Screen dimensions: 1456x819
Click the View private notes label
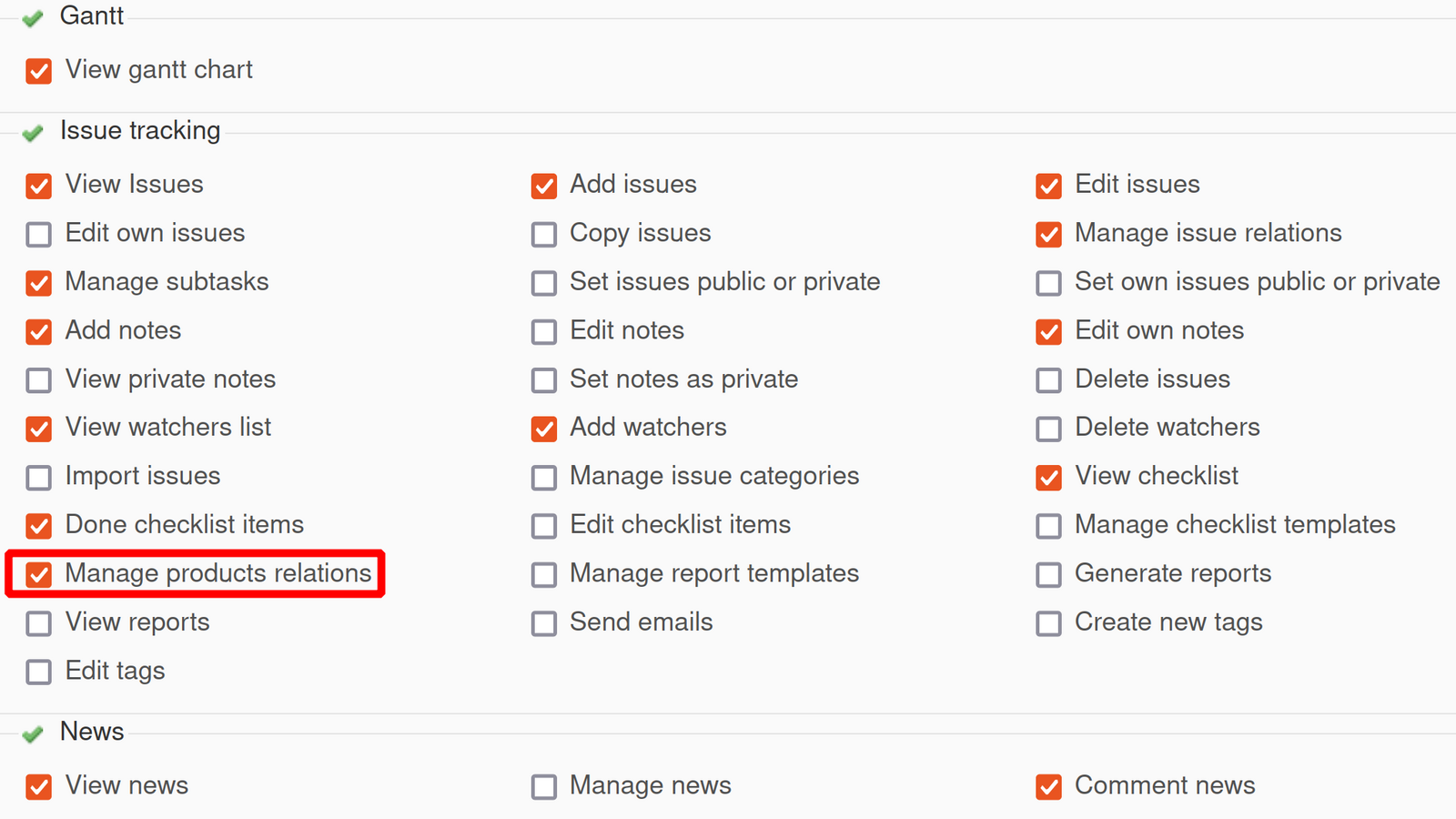pos(170,379)
